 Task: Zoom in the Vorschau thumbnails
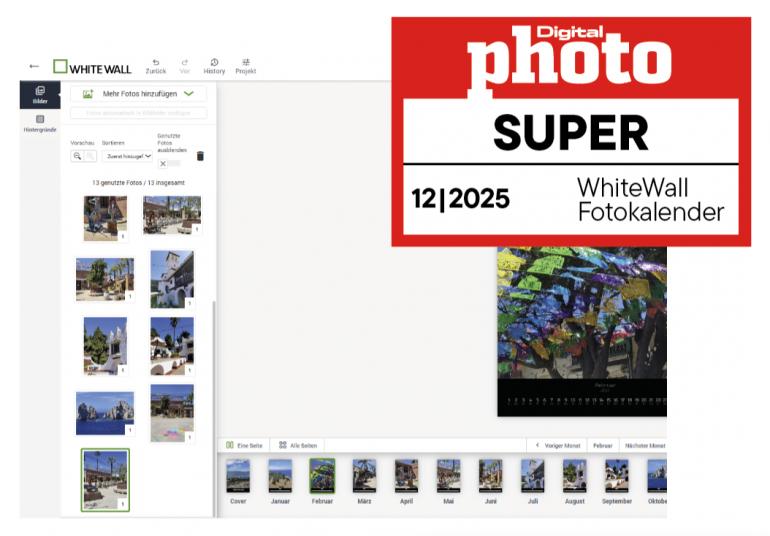[x=90, y=156]
